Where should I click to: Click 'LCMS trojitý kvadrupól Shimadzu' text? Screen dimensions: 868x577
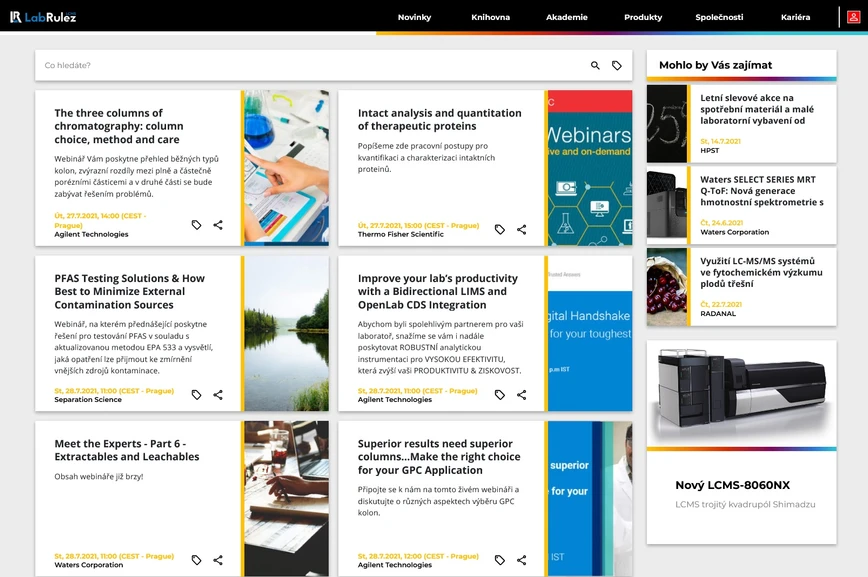(x=745, y=504)
